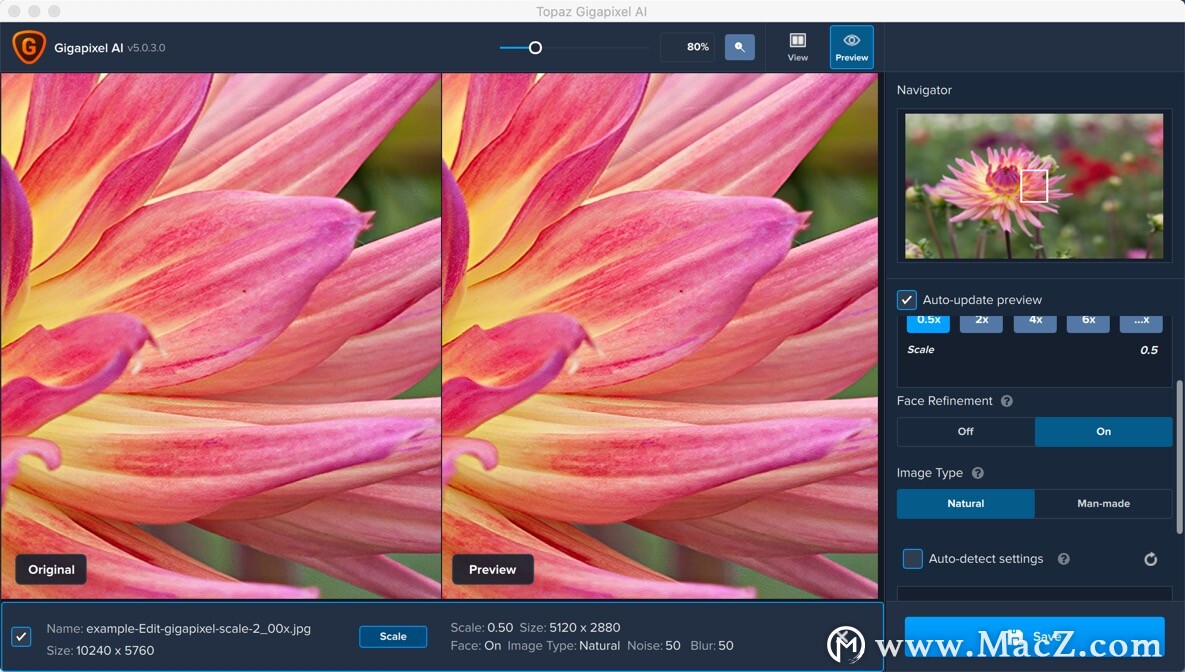Image resolution: width=1185 pixels, height=672 pixels.
Task: Click the blue Save button
Action: click(1034, 637)
